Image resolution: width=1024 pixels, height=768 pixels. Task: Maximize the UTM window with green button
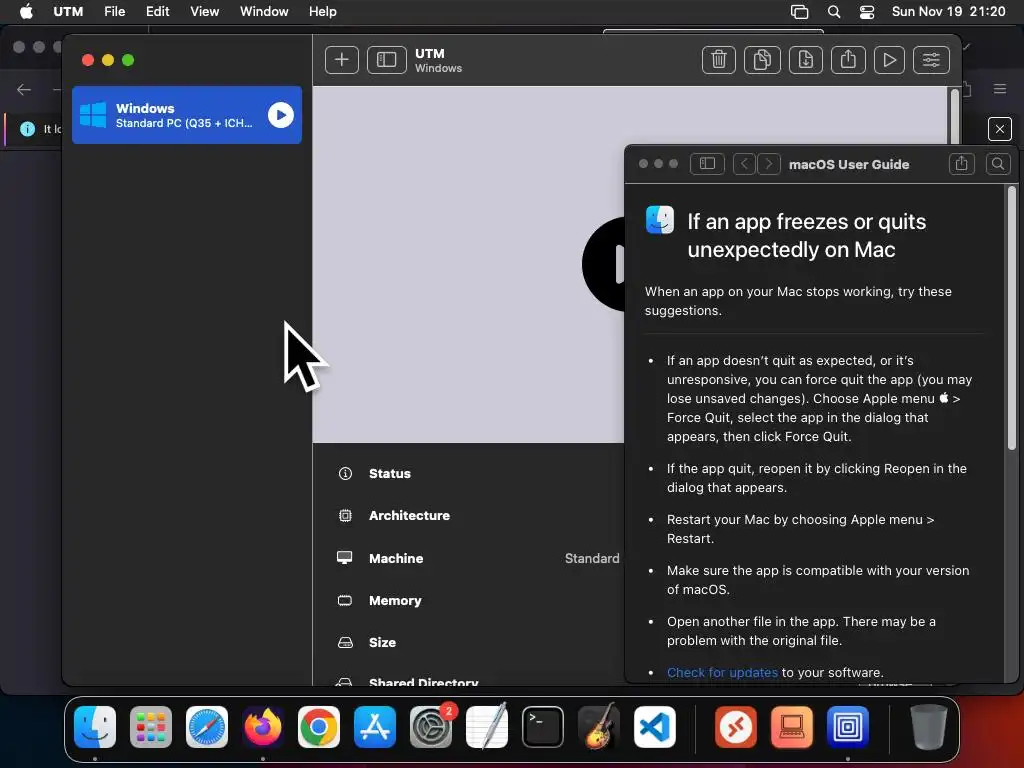tap(128, 60)
